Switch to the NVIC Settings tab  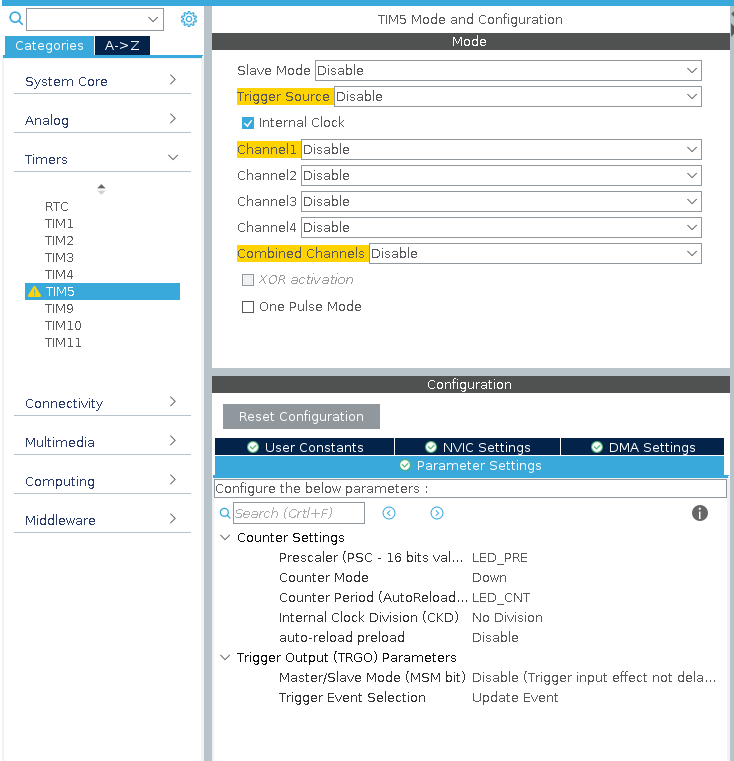click(x=478, y=447)
